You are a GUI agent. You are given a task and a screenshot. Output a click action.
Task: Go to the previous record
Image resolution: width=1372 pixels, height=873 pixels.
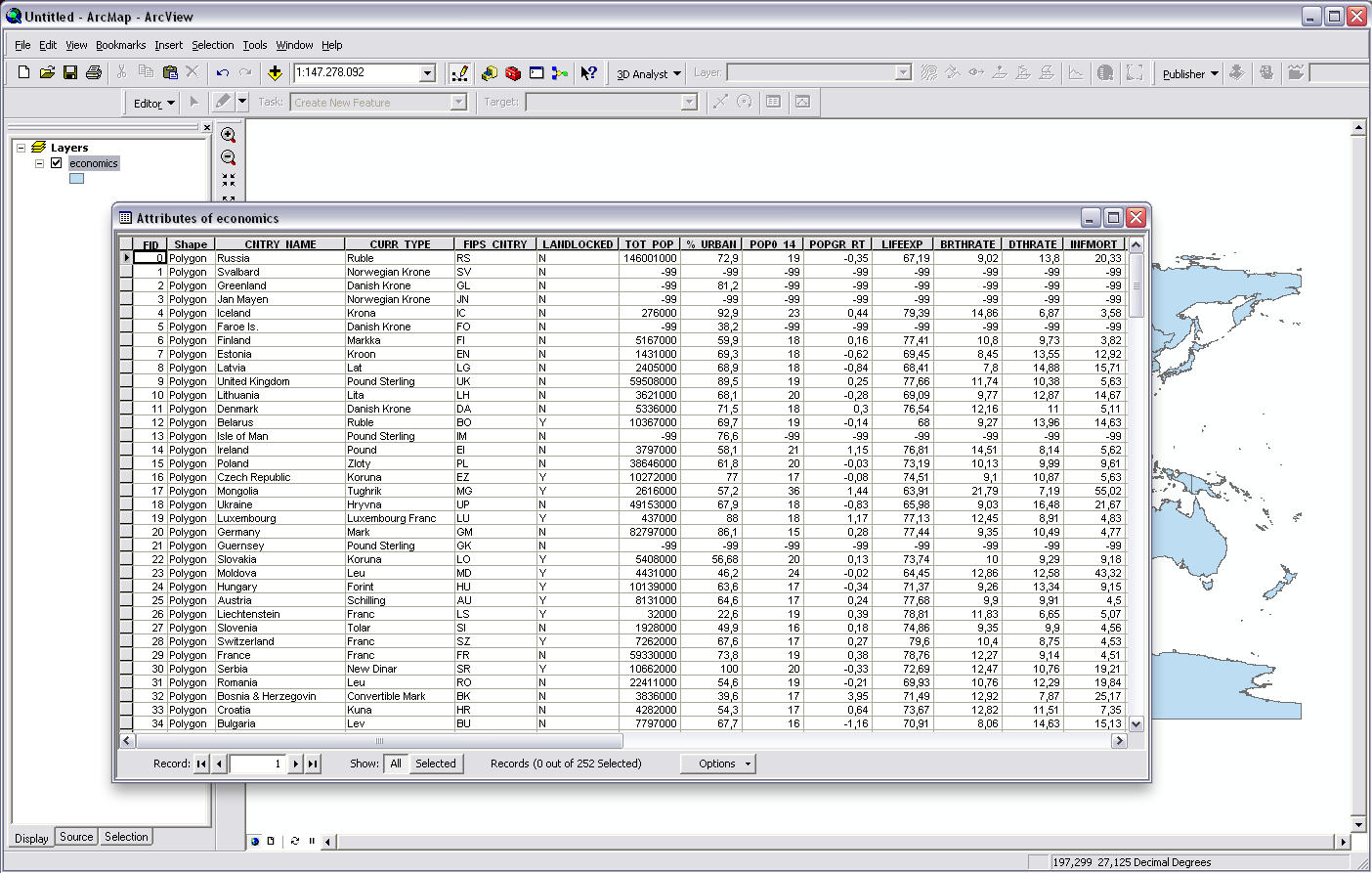(x=219, y=764)
